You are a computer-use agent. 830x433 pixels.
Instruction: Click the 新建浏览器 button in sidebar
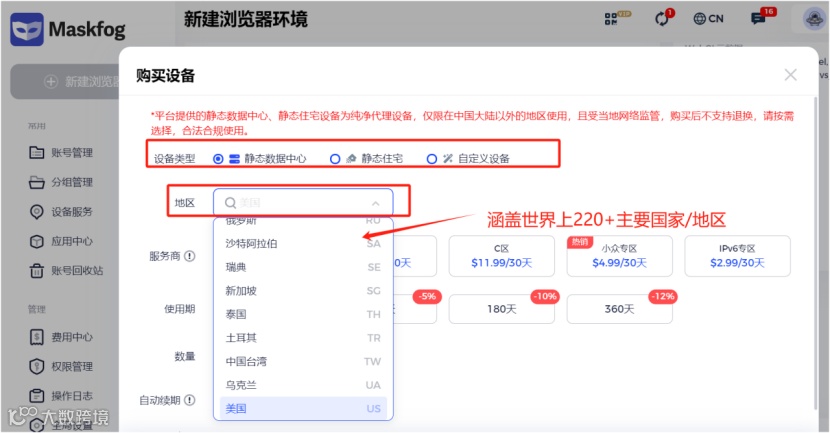point(66,82)
